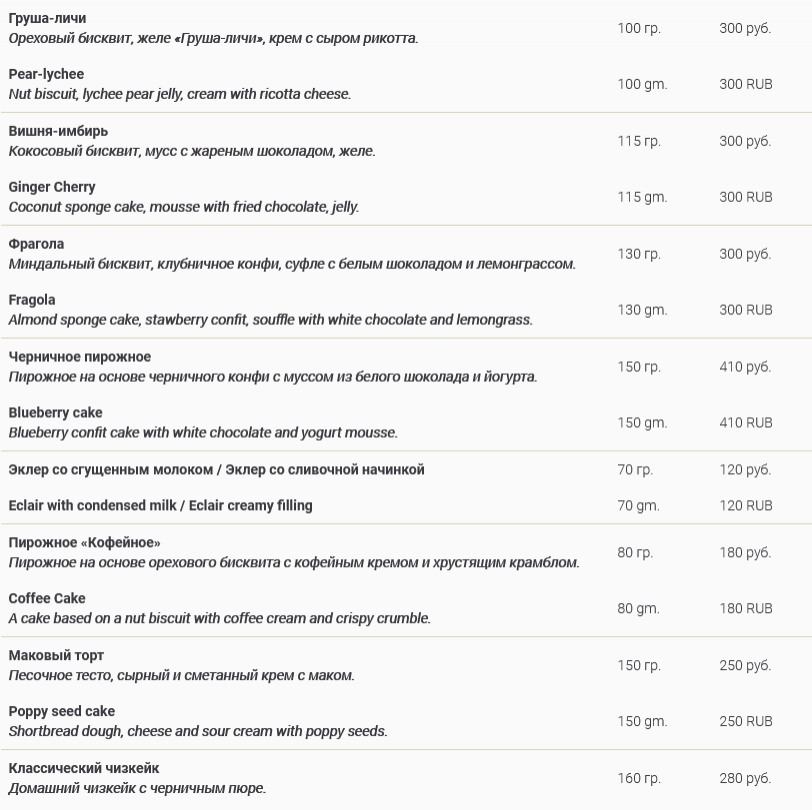Click the Вишня-имбирь heading
The height and width of the screenshot is (810, 812).
click(58, 131)
